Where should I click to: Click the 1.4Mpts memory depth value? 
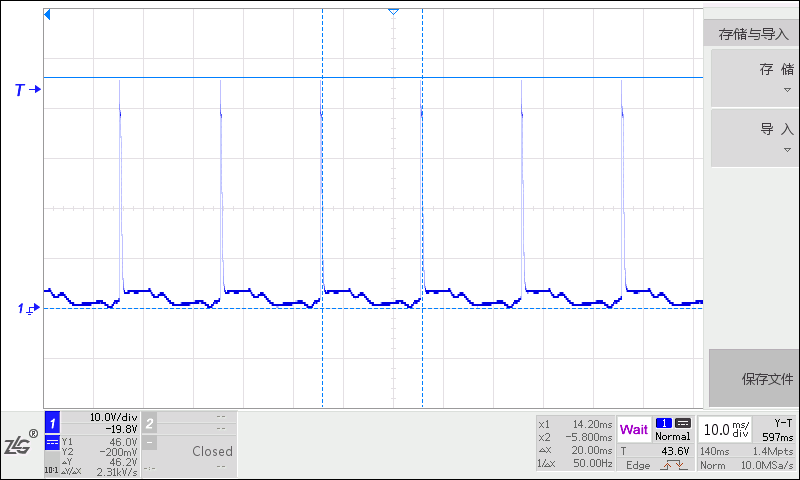[773, 451]
